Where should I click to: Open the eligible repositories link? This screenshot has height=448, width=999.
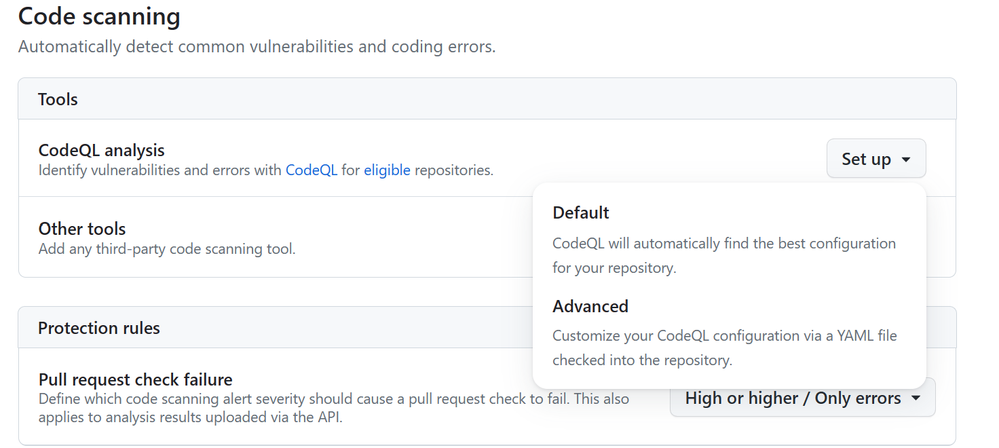click(387, 170)
